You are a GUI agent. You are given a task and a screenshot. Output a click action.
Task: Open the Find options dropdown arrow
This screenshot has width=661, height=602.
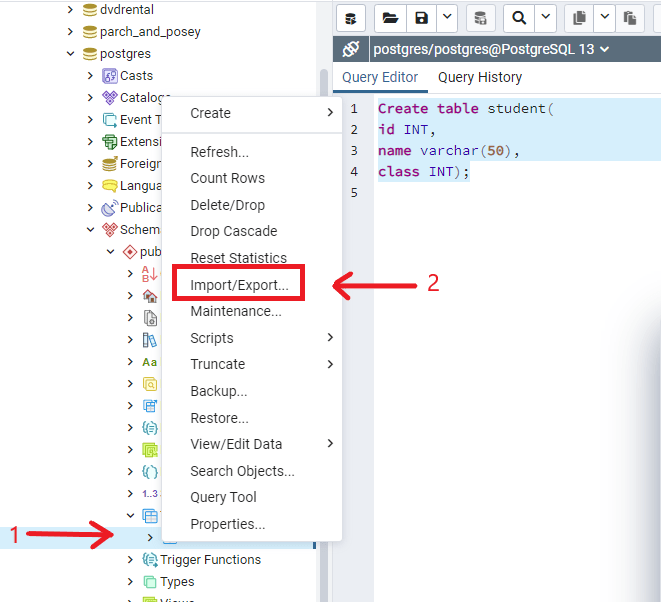pos(545,17)
